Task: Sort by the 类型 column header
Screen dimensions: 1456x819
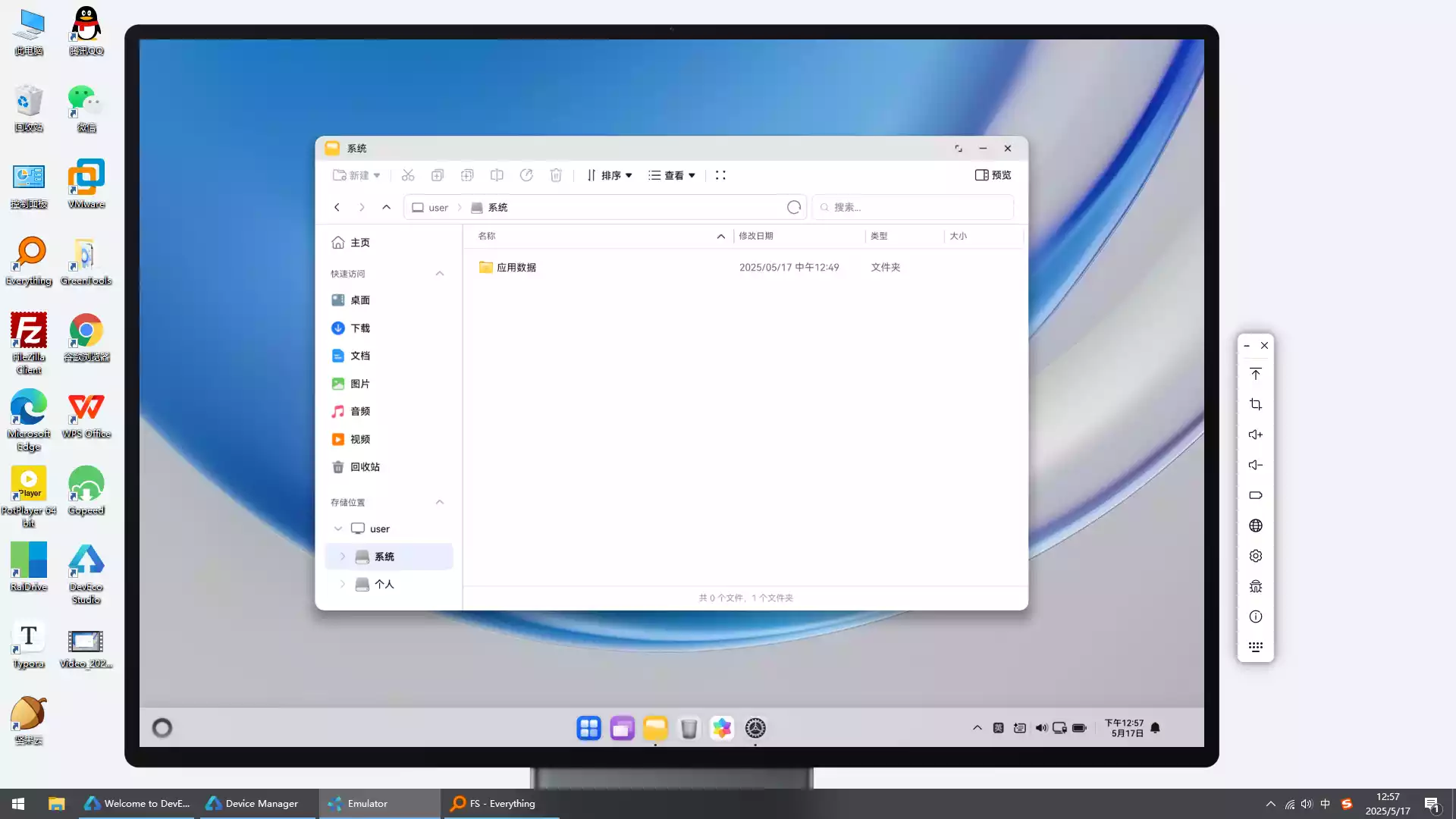Action: pos(905,236)
